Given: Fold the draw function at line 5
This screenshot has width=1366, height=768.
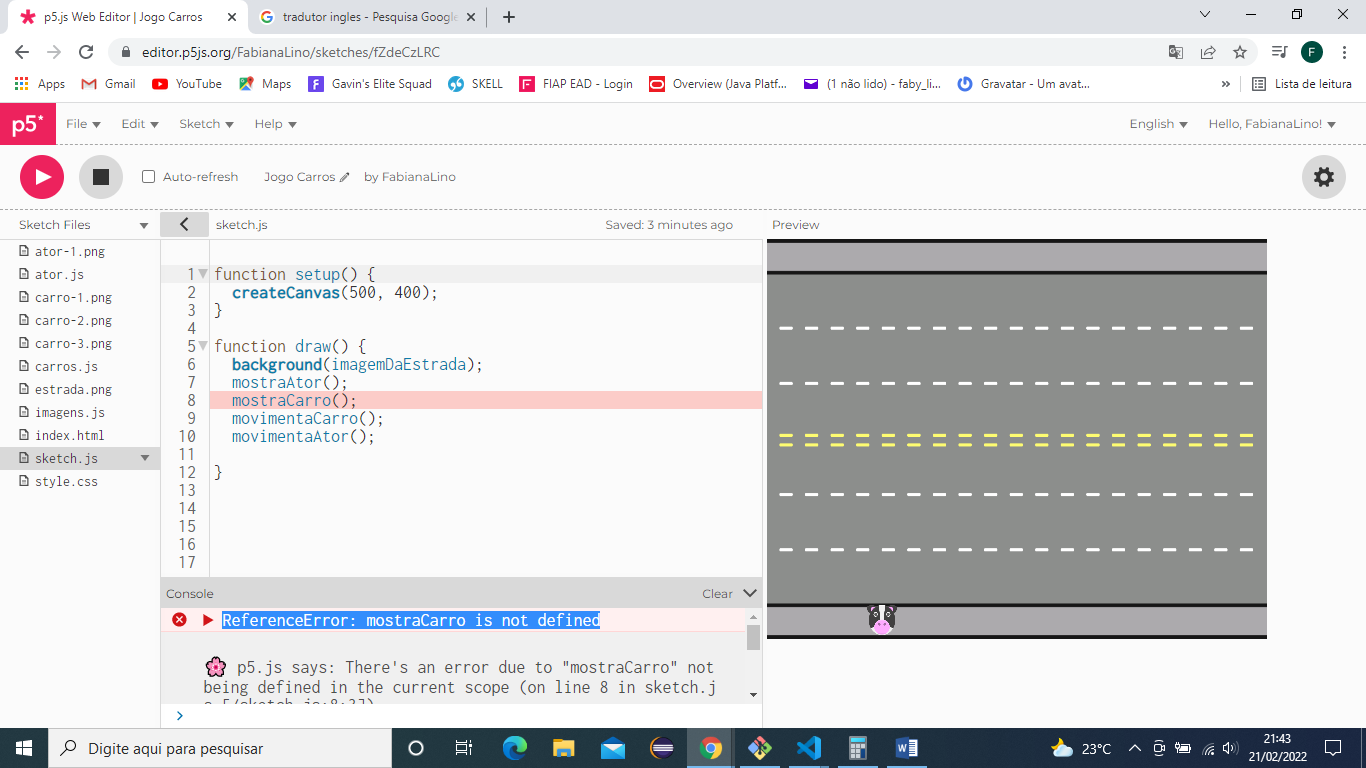Looking at the screenshot, I should tap(204, 346).
